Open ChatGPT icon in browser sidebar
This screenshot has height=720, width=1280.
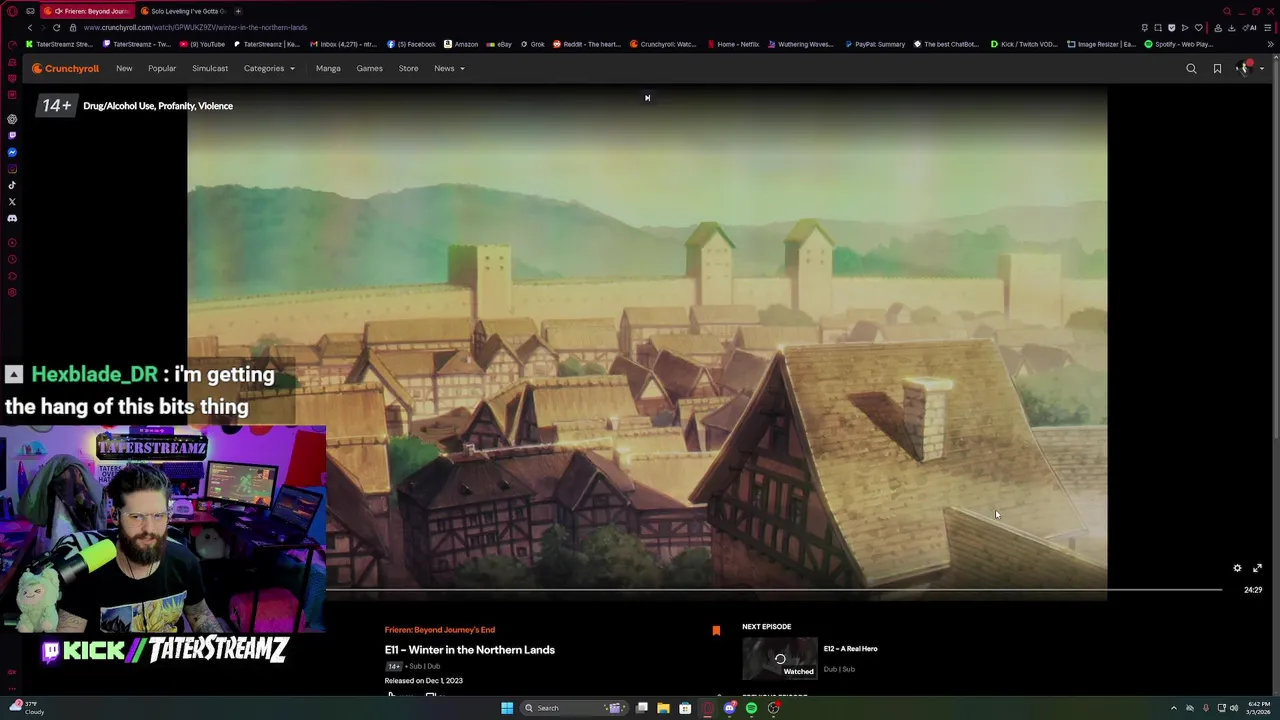tap(12, 119)
